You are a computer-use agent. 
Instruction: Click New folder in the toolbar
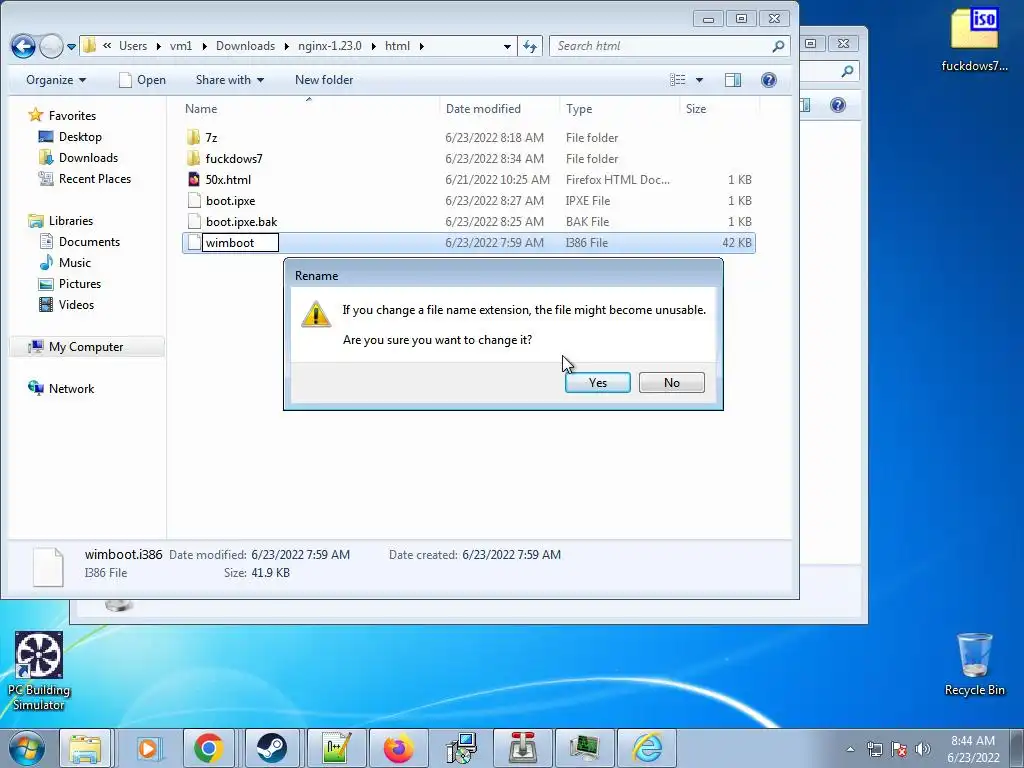(324, 80)
